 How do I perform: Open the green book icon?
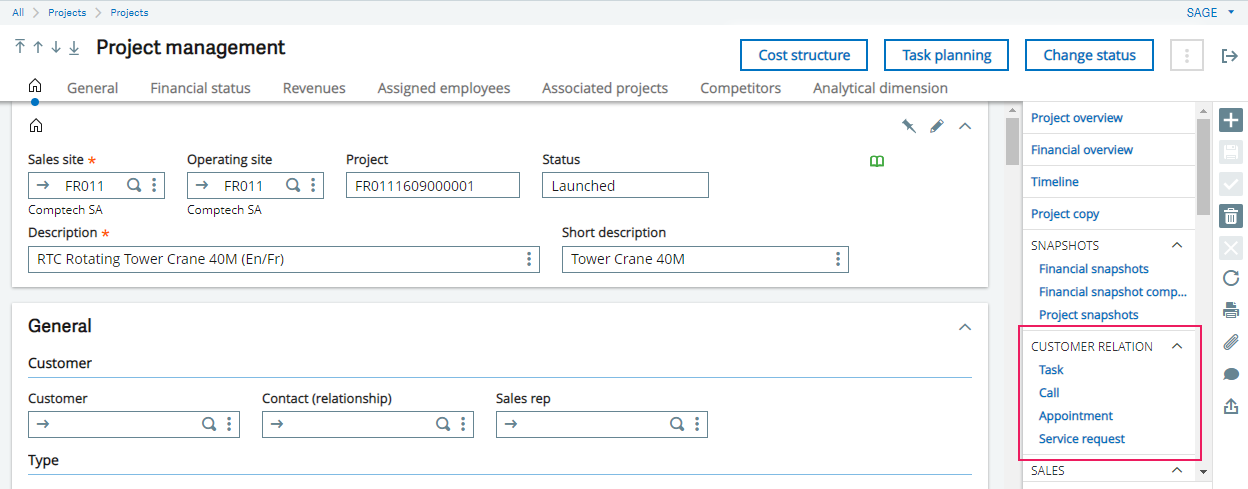point(877,160)
